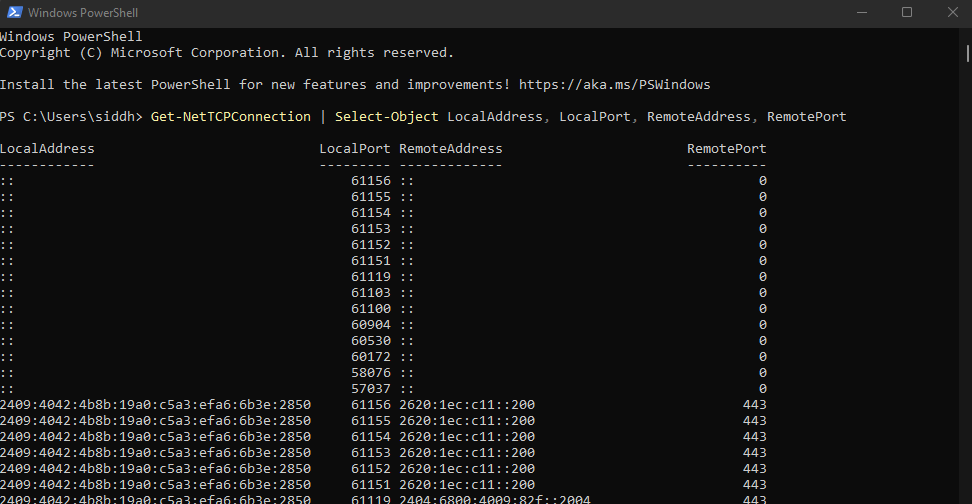Click local port 61100
972x504 pixels.
[x=371, y=309]
